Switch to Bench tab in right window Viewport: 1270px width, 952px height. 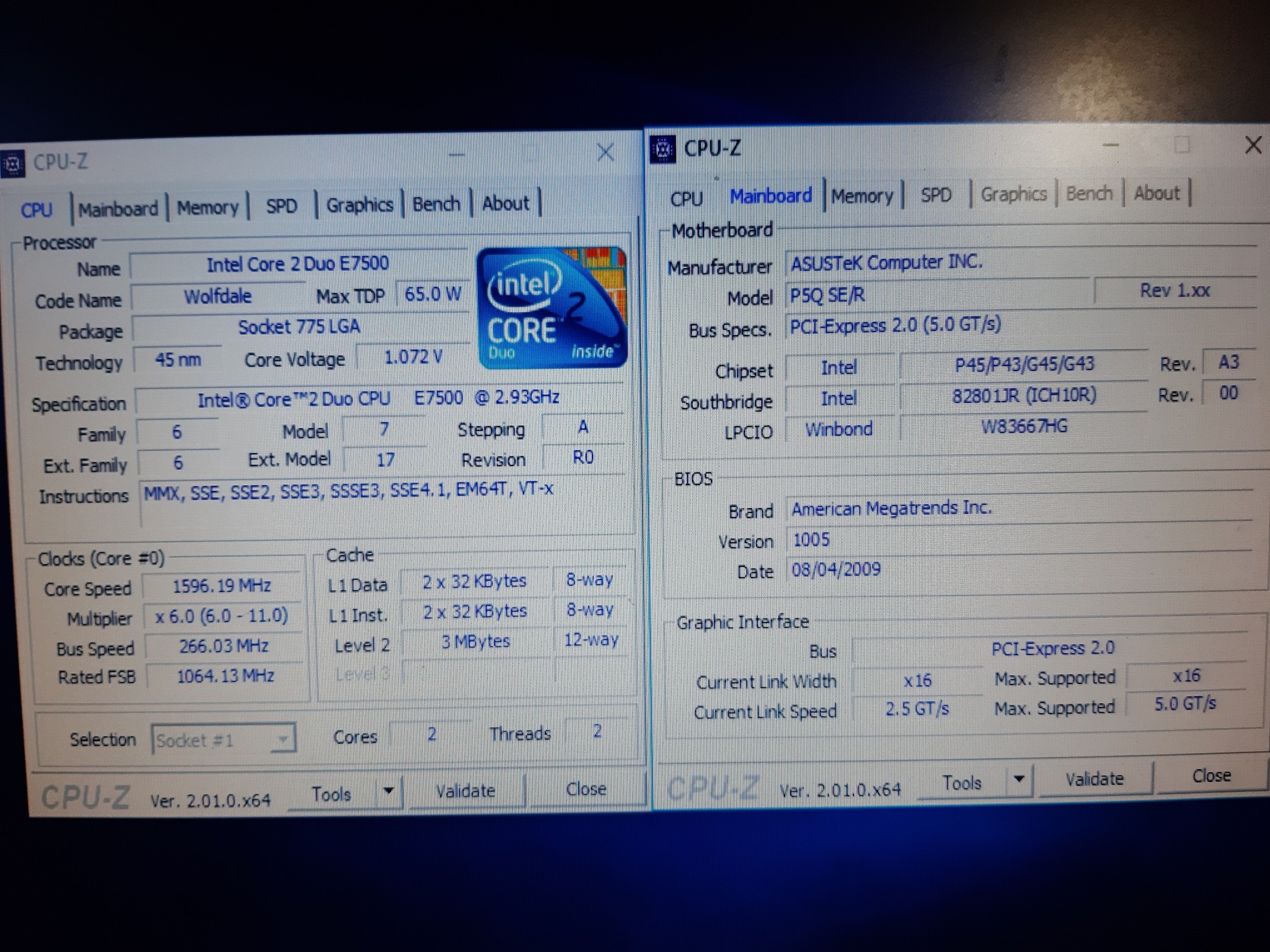click(x=1089, y=194)
